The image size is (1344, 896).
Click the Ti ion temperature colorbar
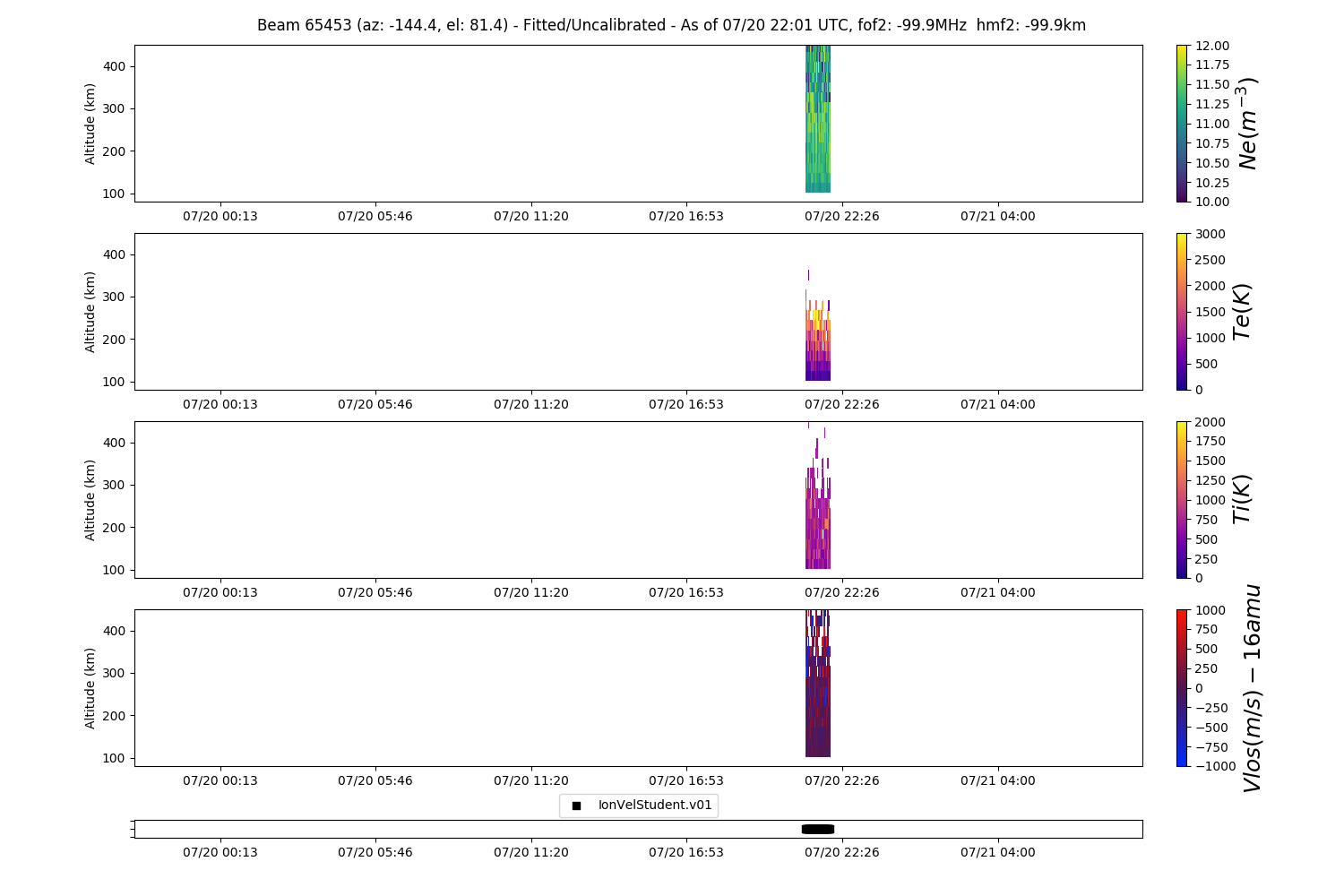point(1183,500)
